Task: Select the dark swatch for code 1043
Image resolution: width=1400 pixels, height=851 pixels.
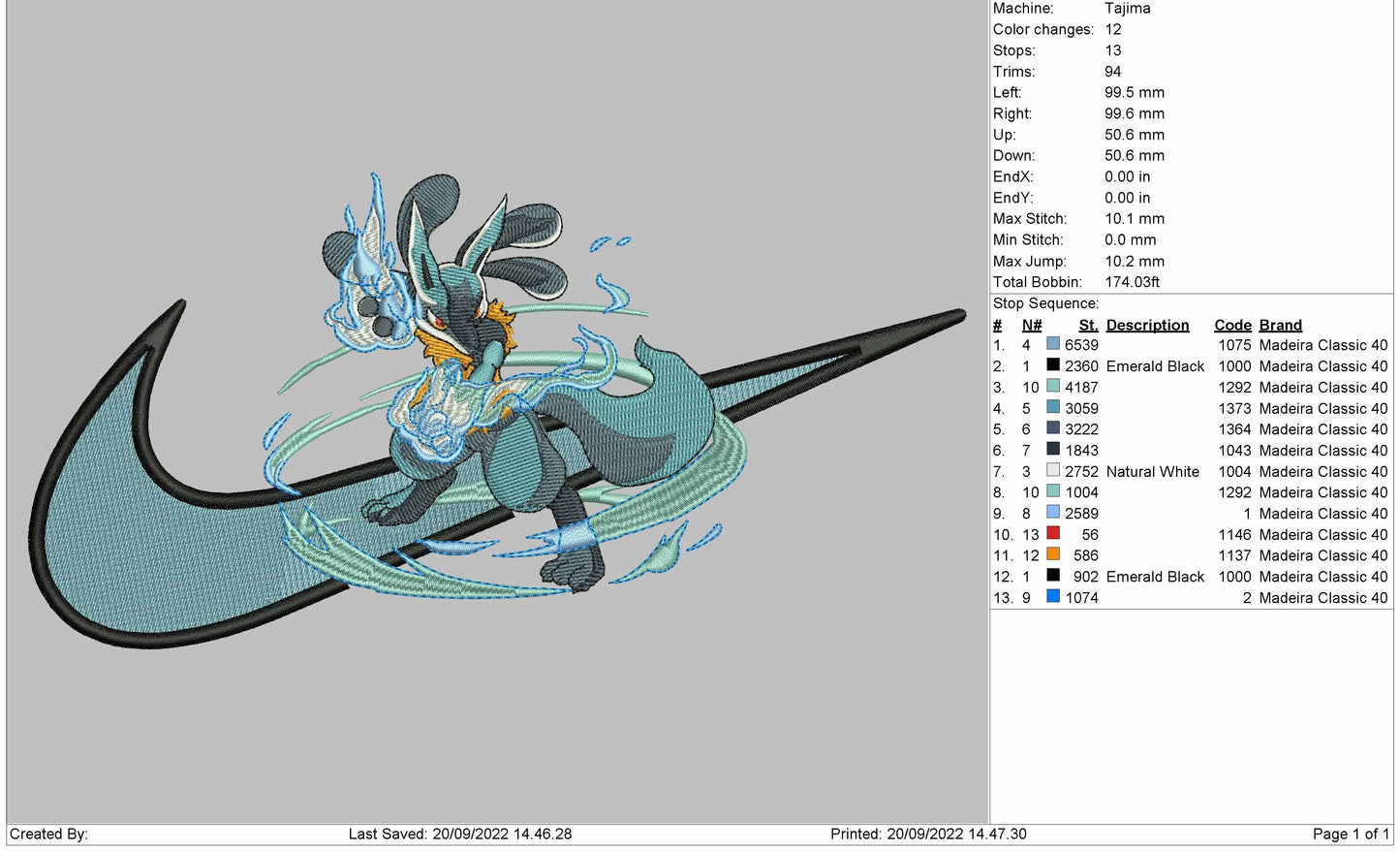Action: (x=1053, y=450)
